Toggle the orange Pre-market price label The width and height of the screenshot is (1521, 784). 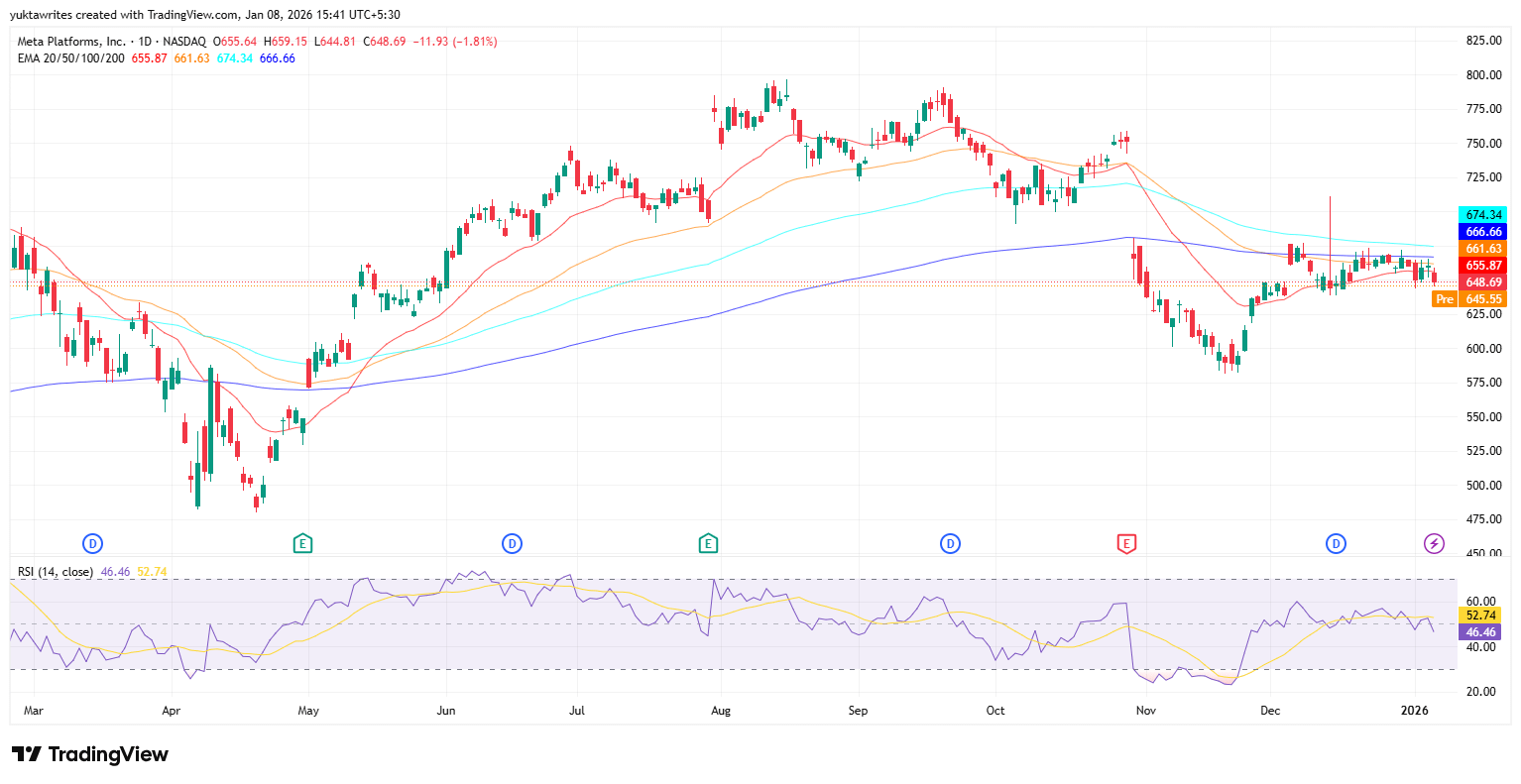click(x=1445, y=298)
